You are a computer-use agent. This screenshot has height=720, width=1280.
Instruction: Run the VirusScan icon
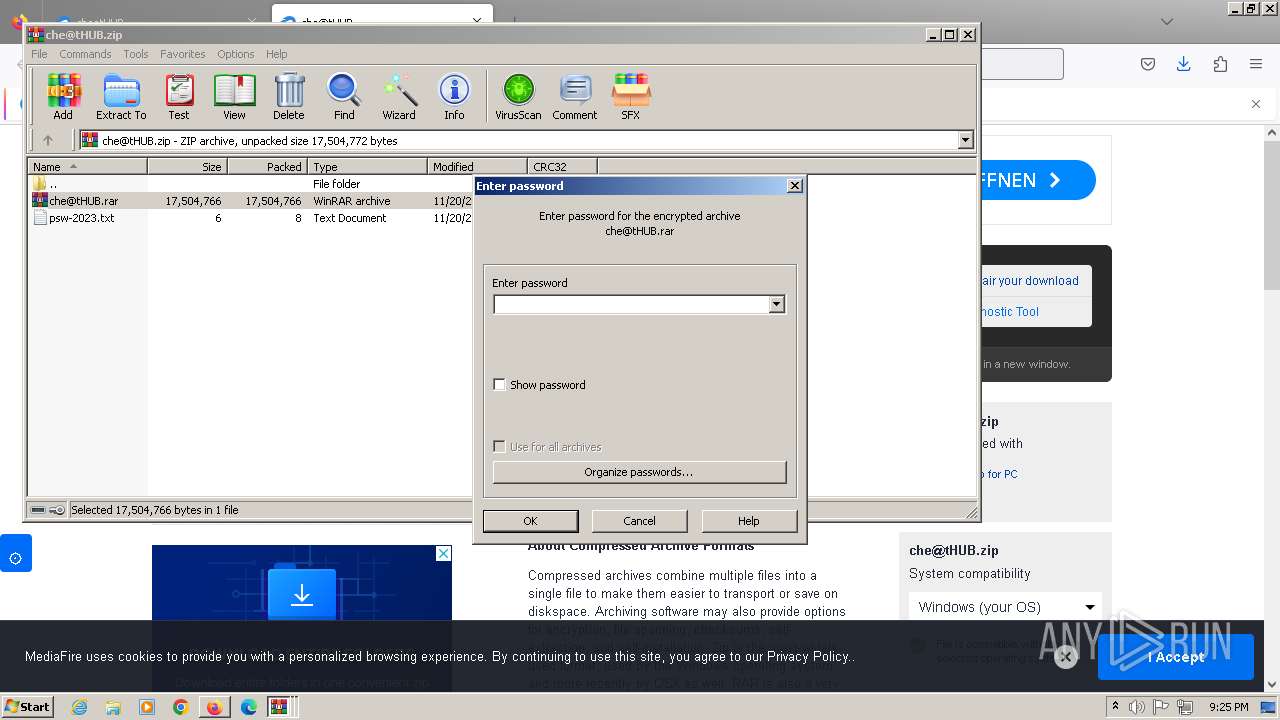tap(518, 97)
